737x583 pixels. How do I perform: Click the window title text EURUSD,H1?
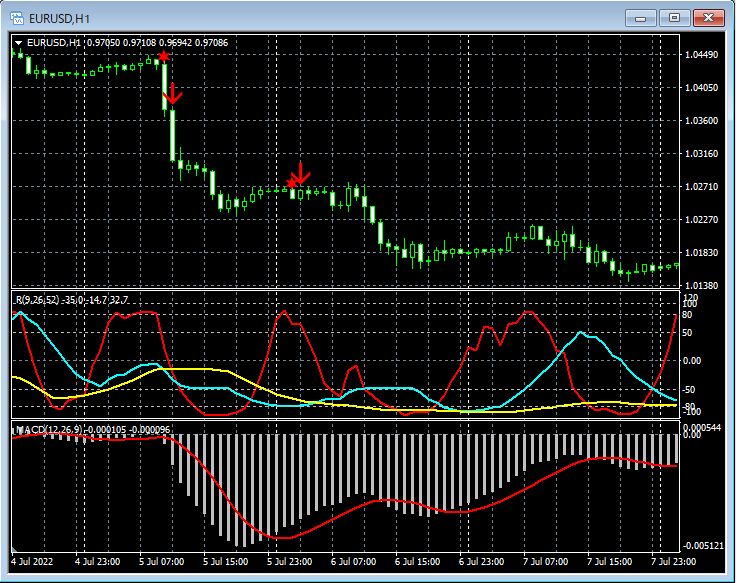pos(59,19)
